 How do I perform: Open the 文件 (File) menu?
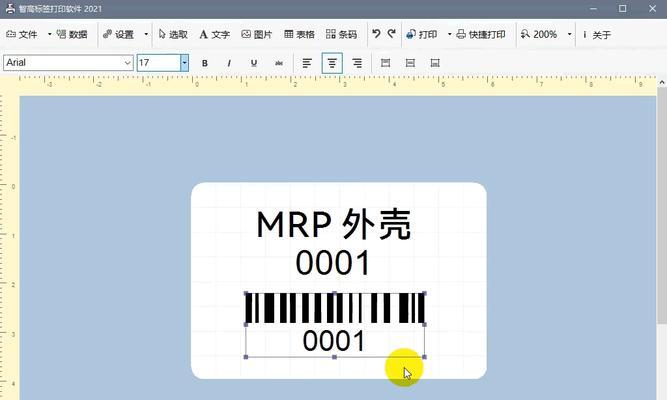click(22, 34)
